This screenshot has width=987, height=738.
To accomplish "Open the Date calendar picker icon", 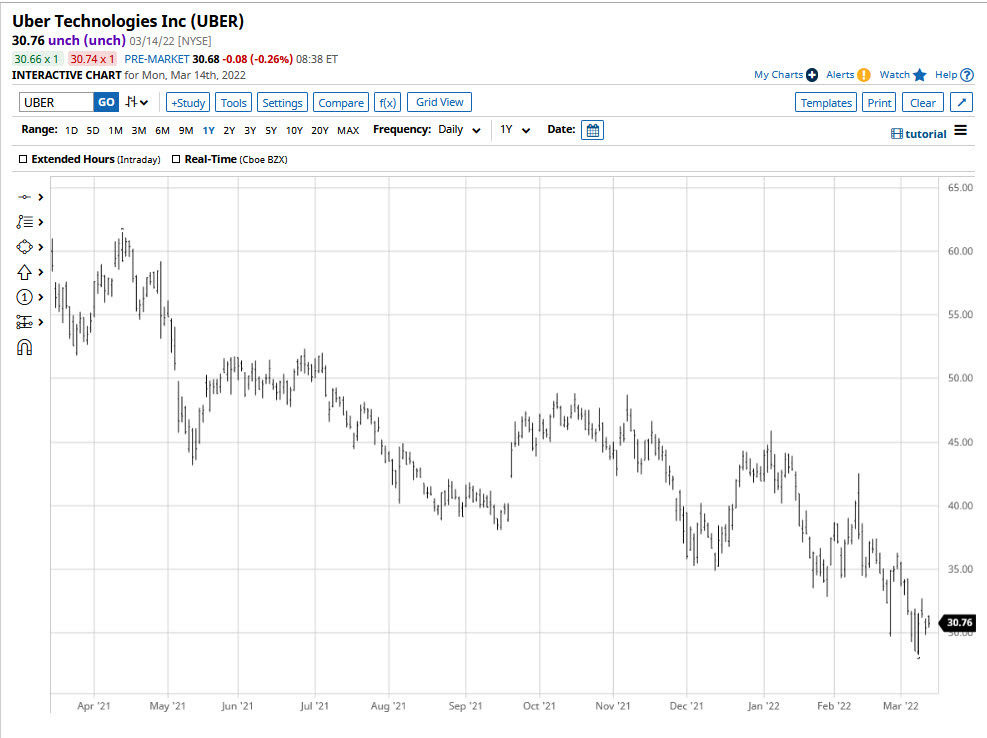I will pyautogui.click(x=592, y=130).
